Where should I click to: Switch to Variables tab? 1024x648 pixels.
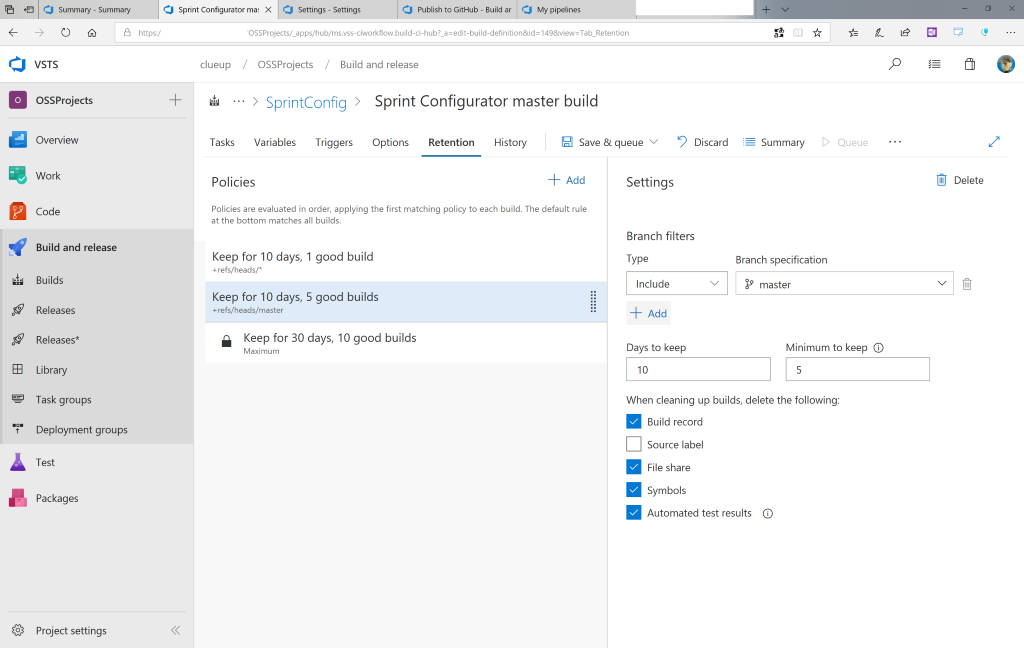pyautogui.click(x=275, y=142)
